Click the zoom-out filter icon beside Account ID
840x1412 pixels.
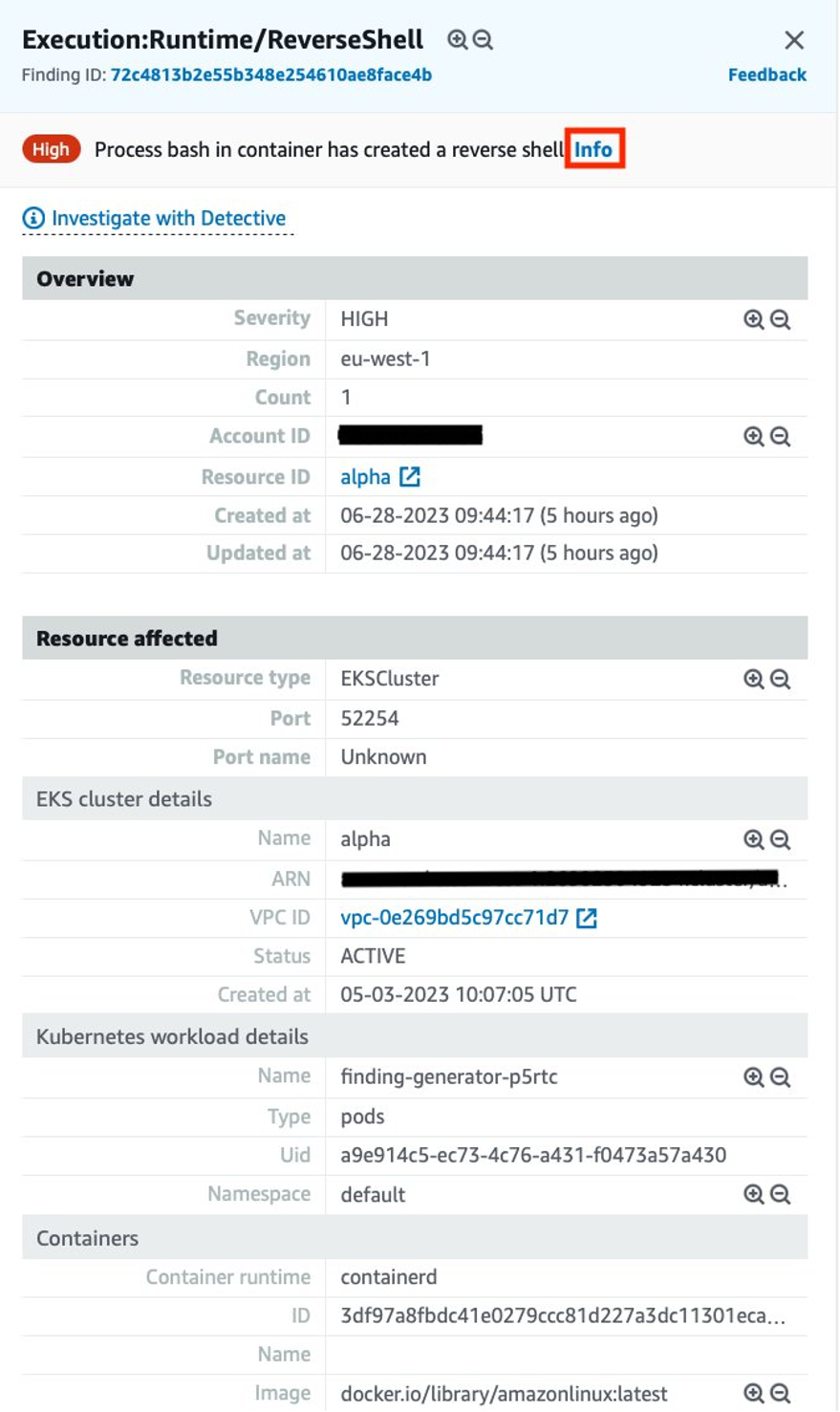tap(782, 436)
